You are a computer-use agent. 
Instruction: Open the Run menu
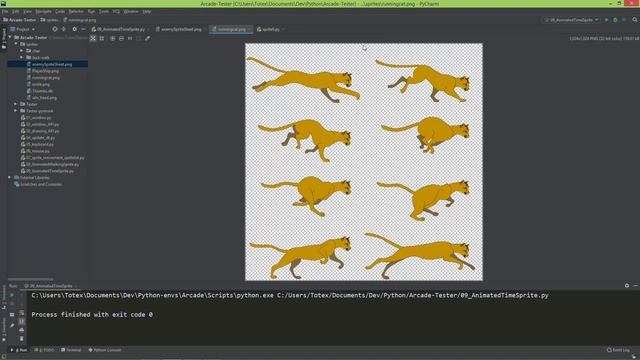pos(91,11)
